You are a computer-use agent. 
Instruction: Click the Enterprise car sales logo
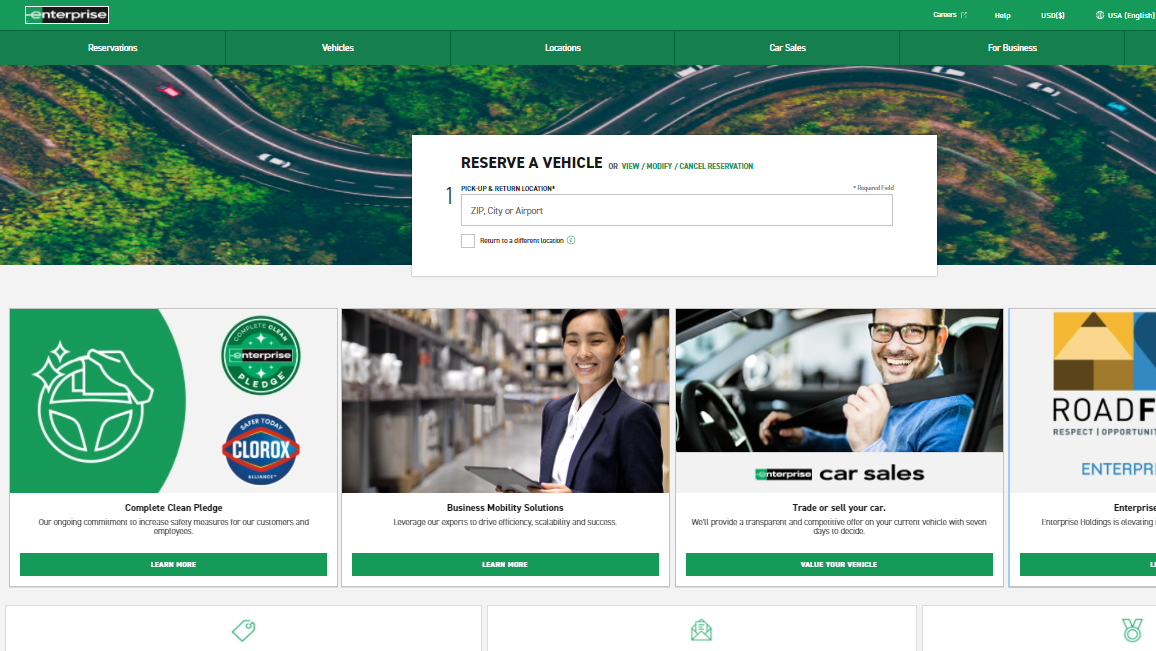click(839, 473)
